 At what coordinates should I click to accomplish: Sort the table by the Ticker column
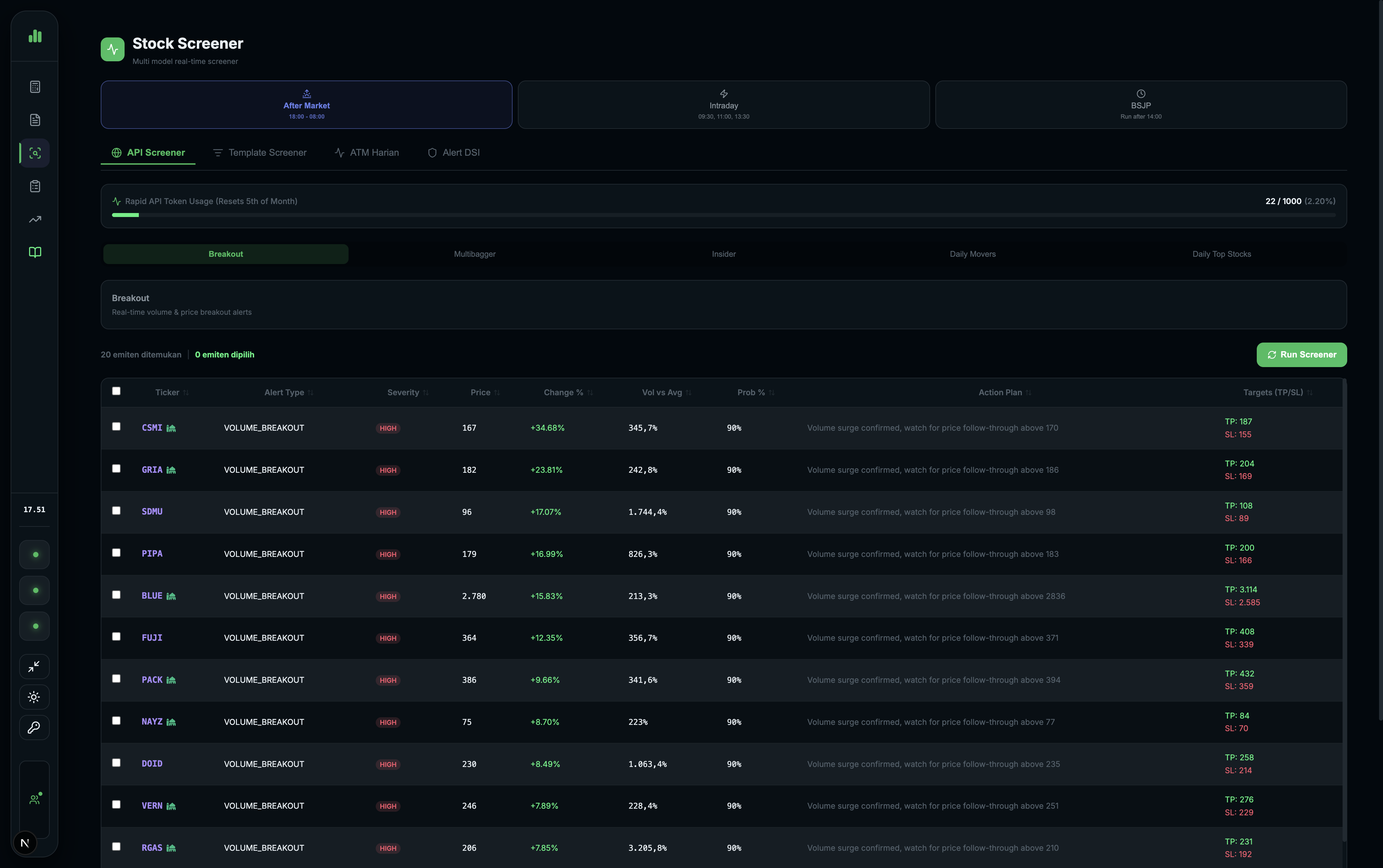pyautogui.click(x=172, y=393)
